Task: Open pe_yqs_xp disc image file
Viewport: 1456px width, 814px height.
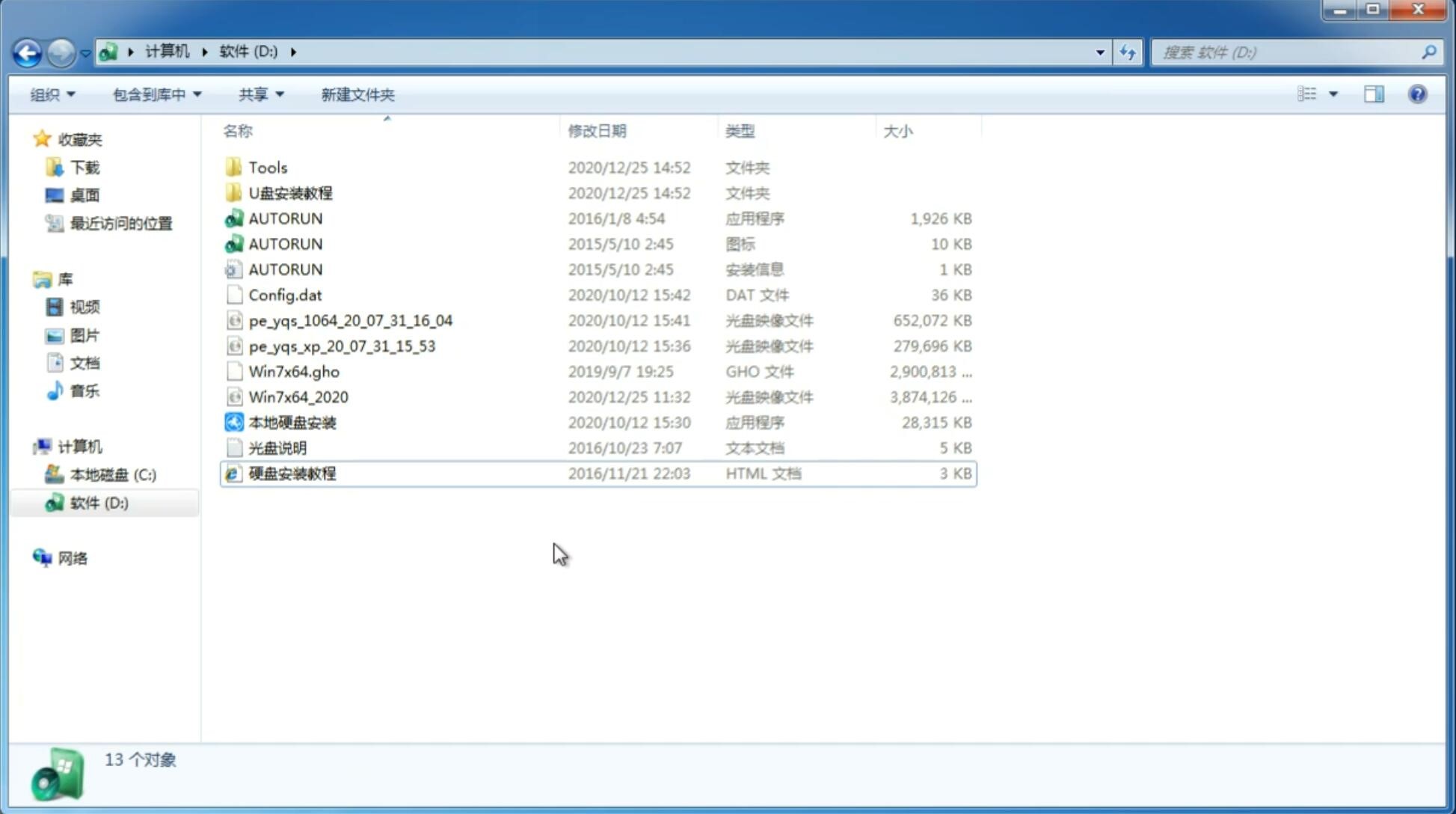Action: [342, 346]
